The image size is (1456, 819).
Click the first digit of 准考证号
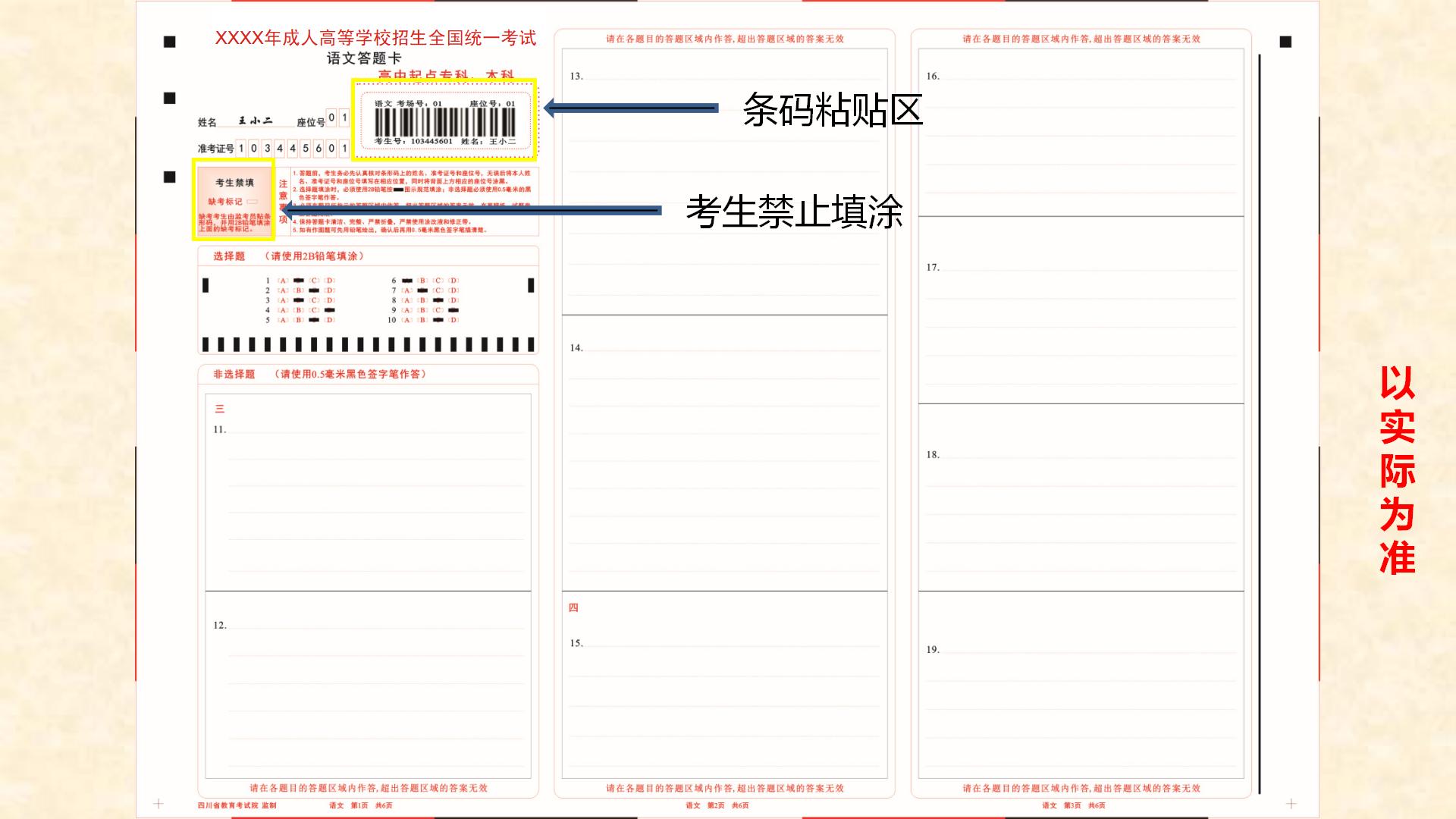(x=241, y=149)
